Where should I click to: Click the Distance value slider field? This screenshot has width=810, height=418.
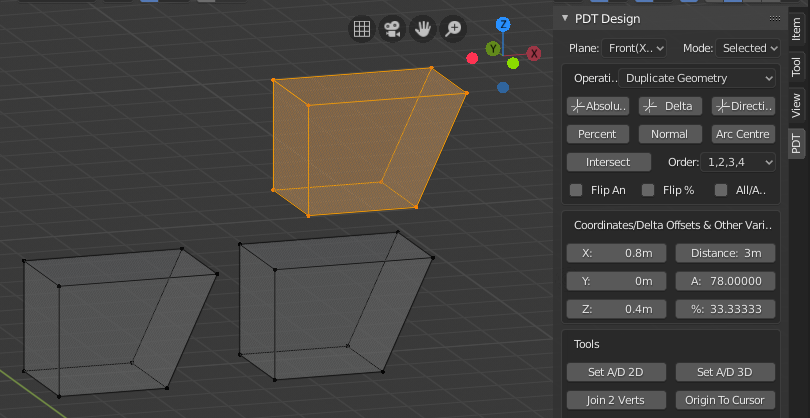click(725, 253)
